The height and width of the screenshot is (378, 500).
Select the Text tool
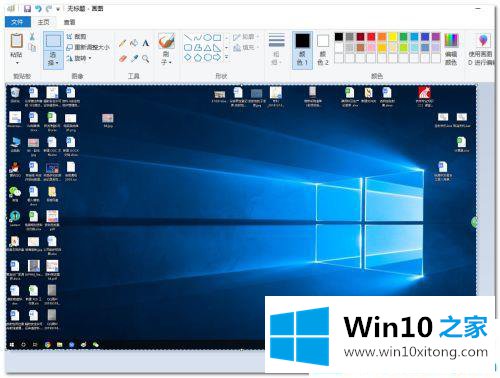pos(145,43)
